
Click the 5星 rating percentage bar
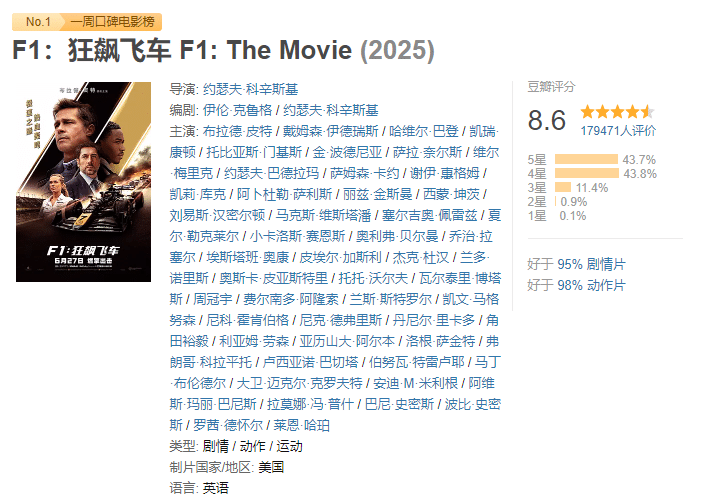(586, 159)
